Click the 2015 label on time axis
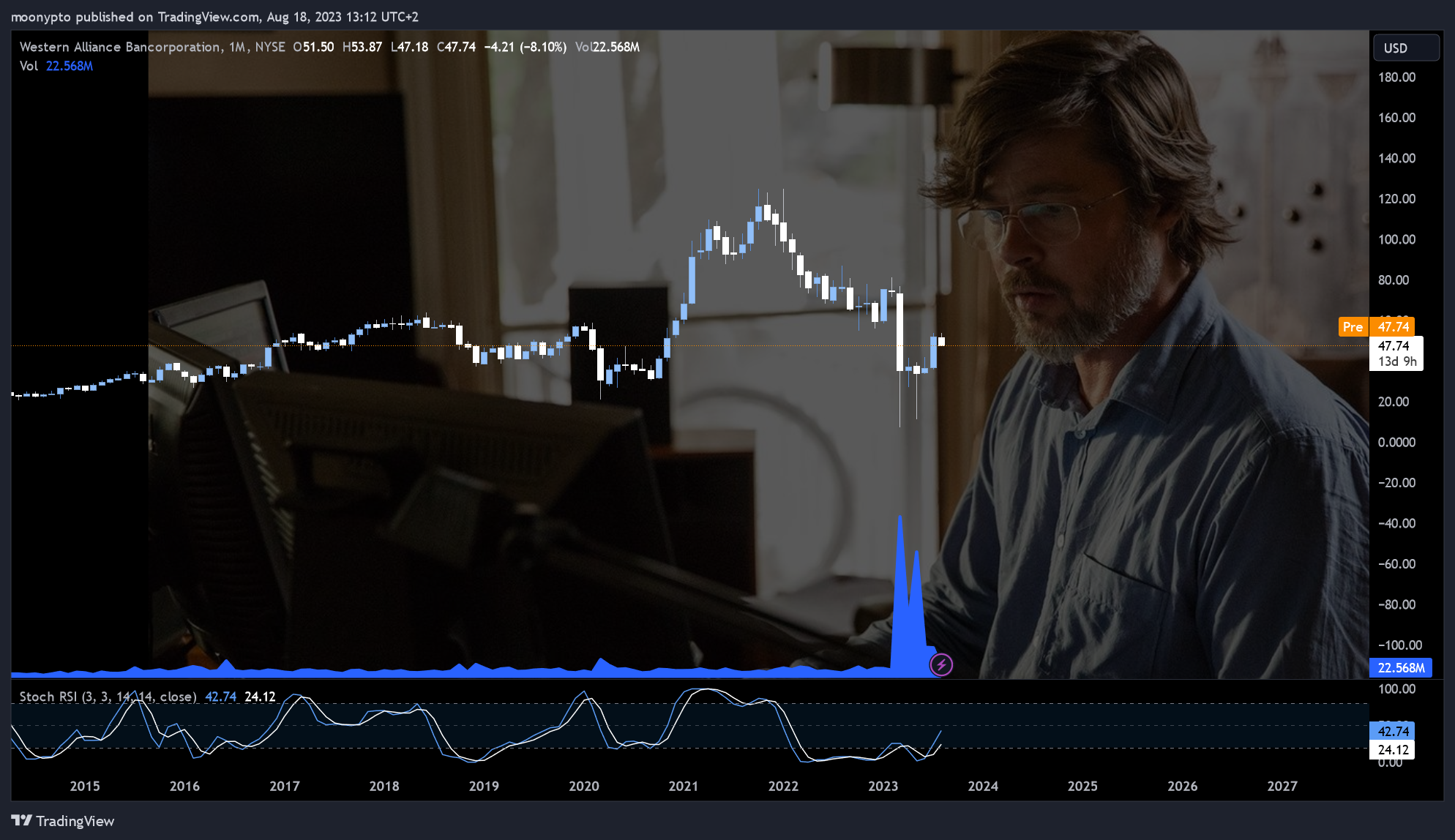 [x=85, y=786]
